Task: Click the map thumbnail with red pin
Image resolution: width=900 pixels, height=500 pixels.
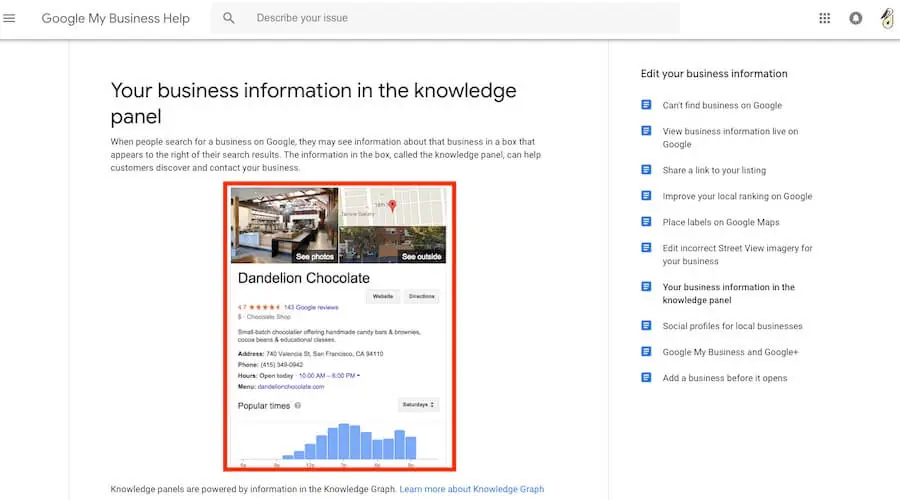Action: pyautogui.click(x=393, y=207)
